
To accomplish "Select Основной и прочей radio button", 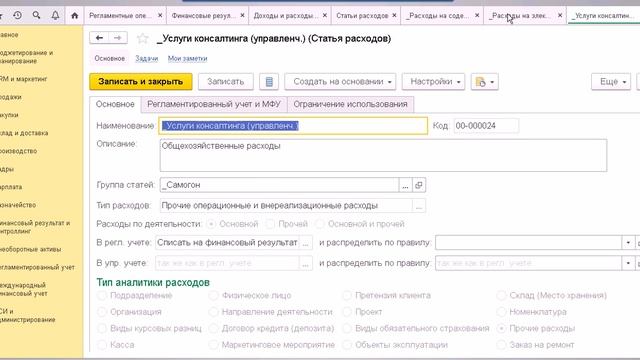I will tap(320, 224).
